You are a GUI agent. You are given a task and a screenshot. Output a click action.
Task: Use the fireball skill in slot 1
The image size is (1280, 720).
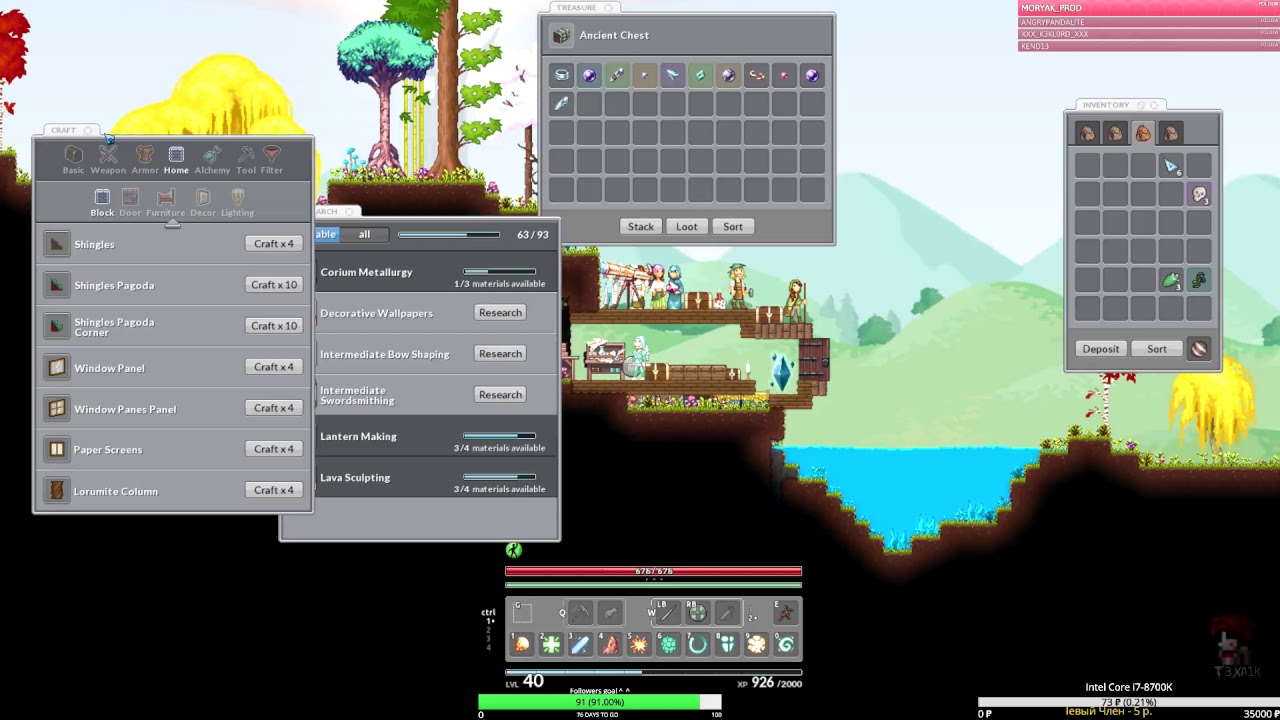click(522, 645)
